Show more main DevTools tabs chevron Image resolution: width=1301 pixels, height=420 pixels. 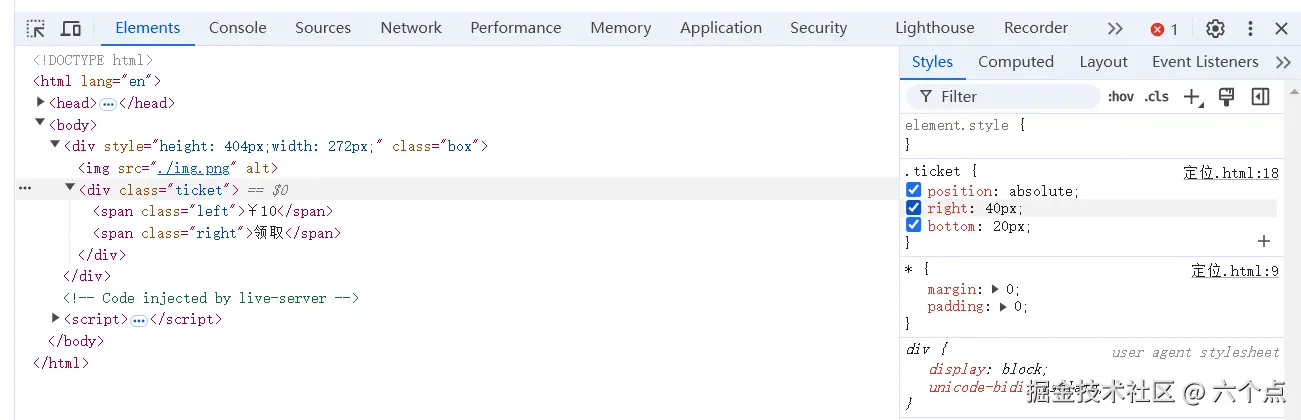pos(1115,29)
